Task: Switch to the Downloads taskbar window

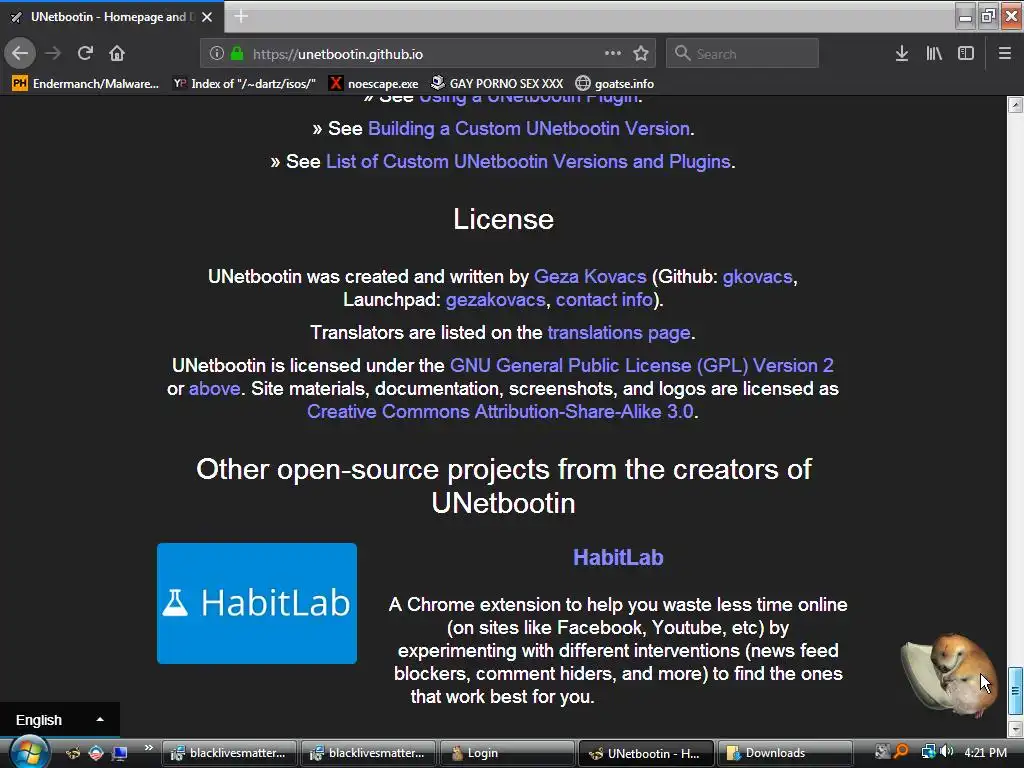Action: pos(785,753)
